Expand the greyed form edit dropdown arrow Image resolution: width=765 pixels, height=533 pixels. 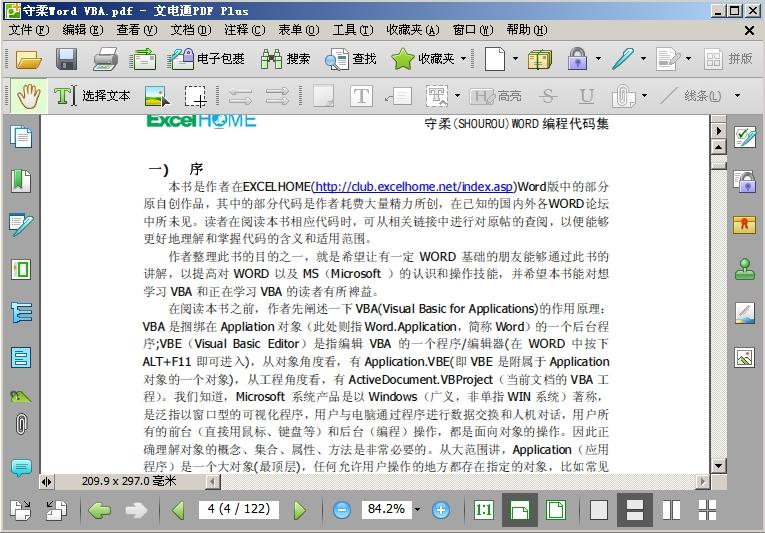pyautogui.click(x=688, y=59)
